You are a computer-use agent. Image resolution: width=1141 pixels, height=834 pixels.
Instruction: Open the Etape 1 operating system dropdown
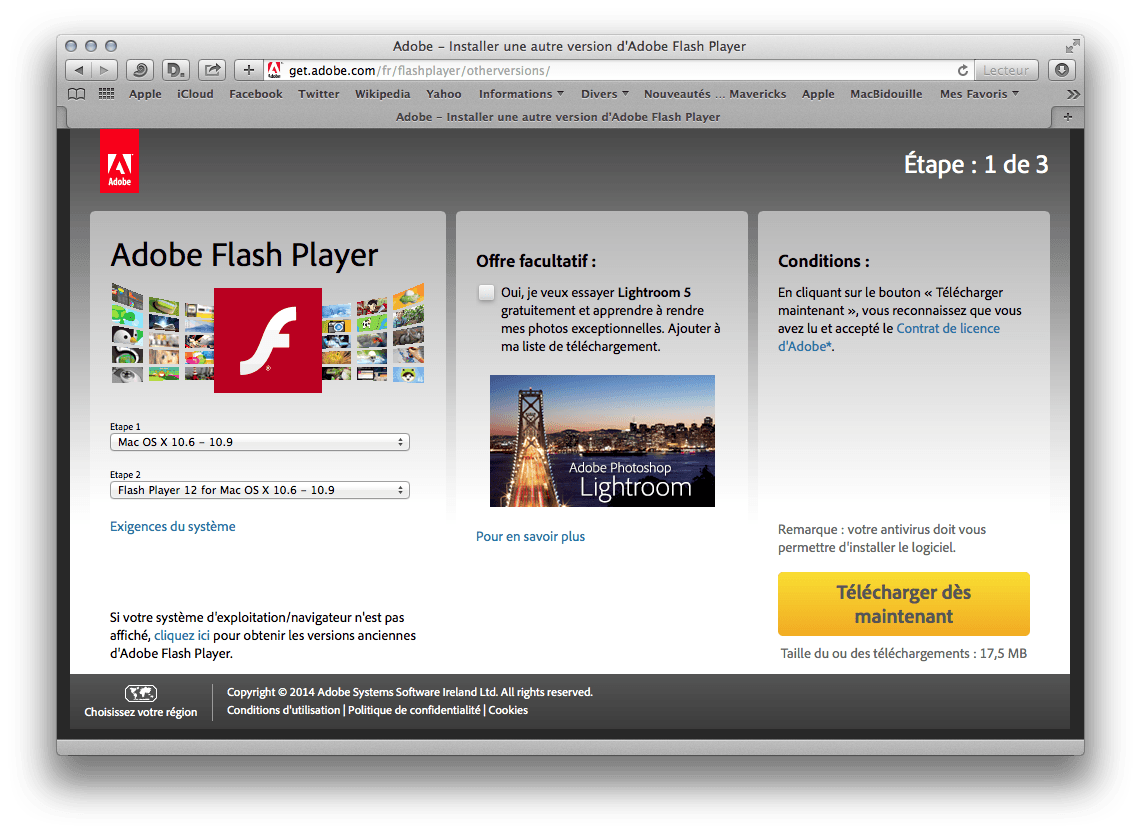coord(259,442)
